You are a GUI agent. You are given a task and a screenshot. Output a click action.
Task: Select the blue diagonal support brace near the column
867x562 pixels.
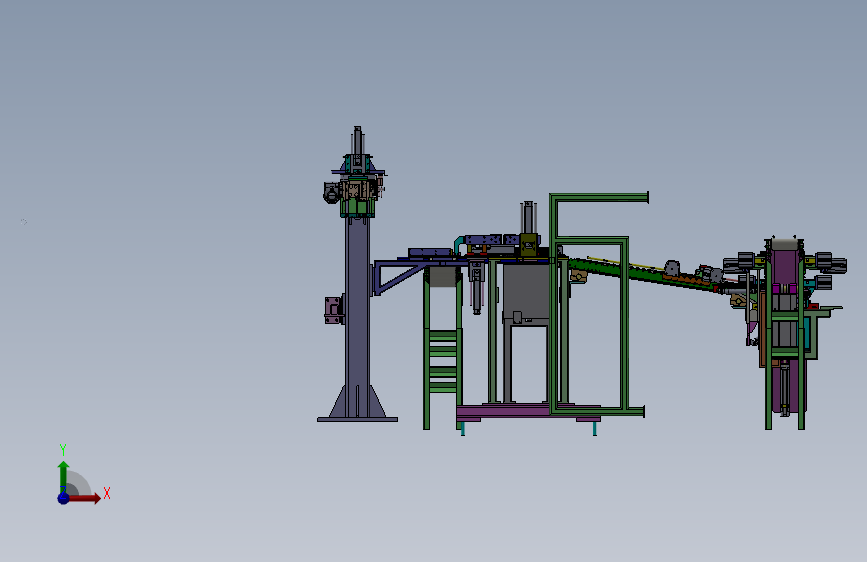pyautogui.click(x=399, y=280)
